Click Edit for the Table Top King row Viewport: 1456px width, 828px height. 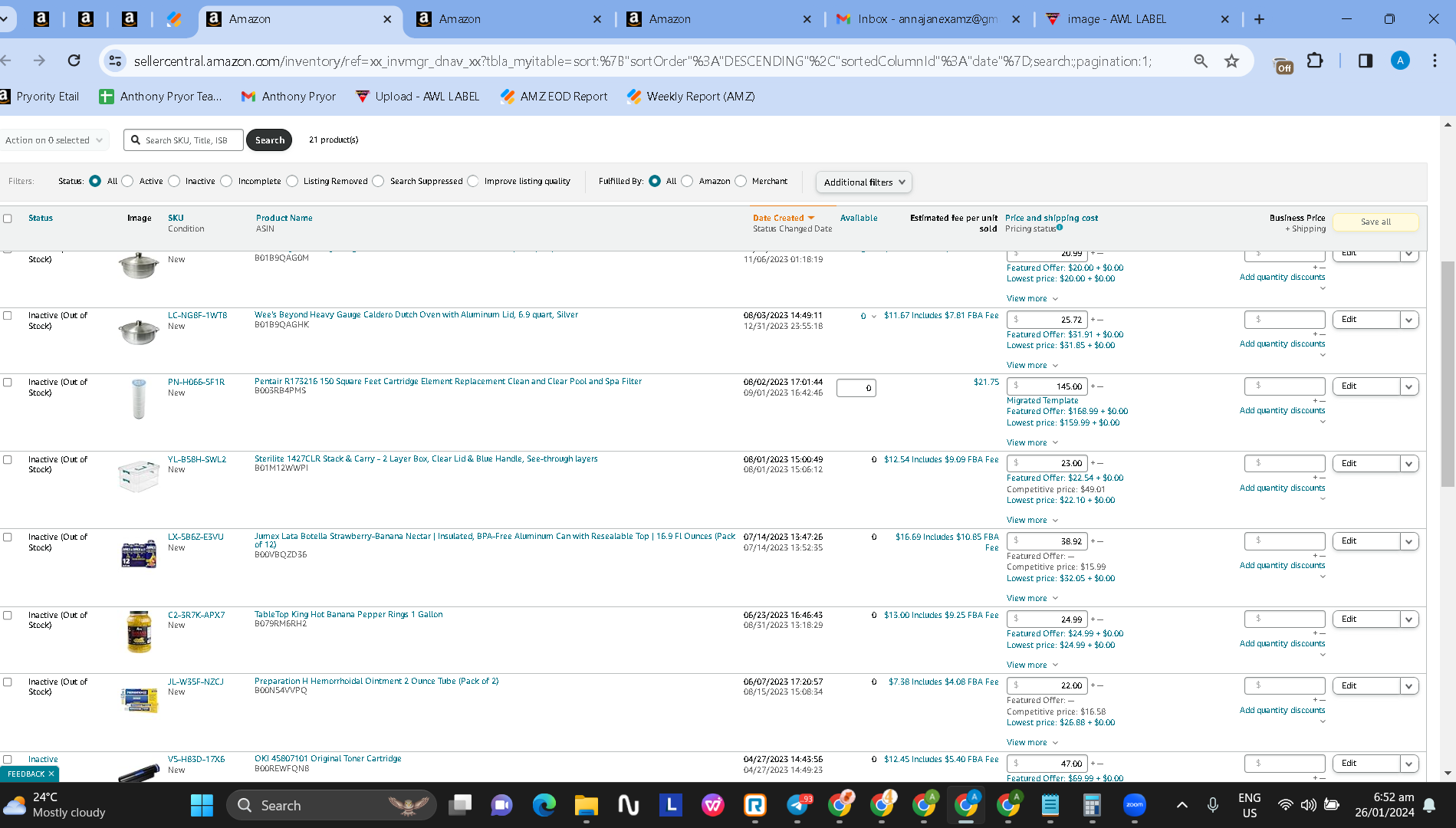(1366, 619)
